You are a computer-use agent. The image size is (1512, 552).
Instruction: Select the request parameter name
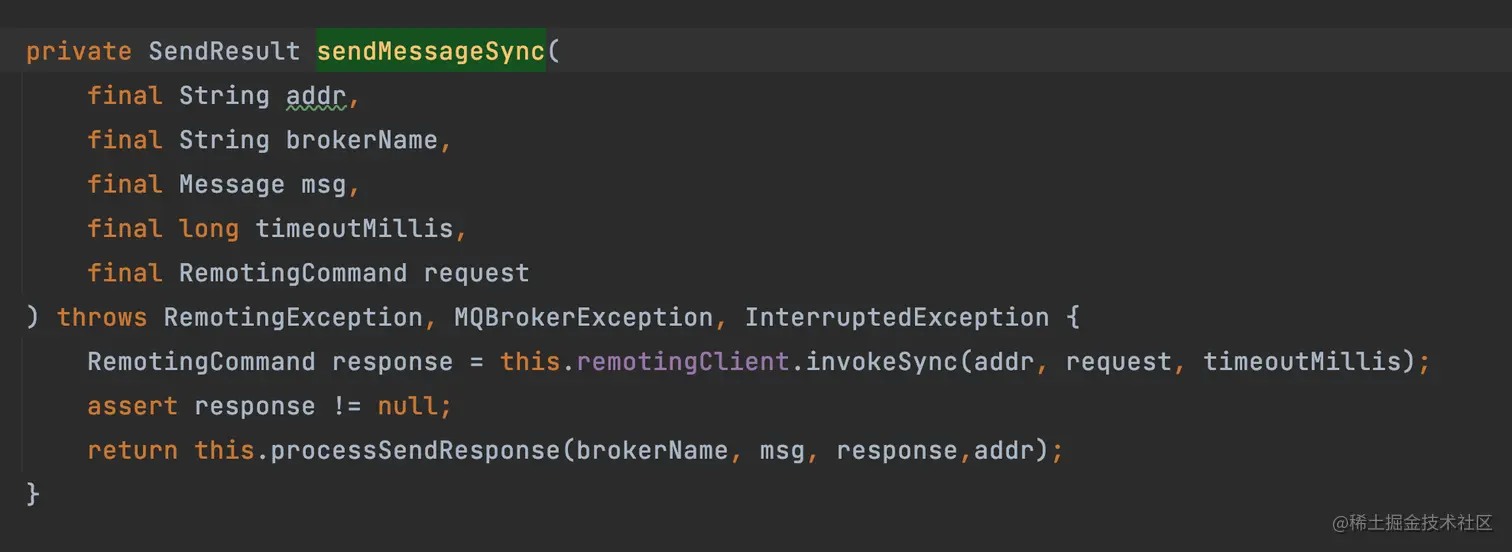tap(476, 273)
